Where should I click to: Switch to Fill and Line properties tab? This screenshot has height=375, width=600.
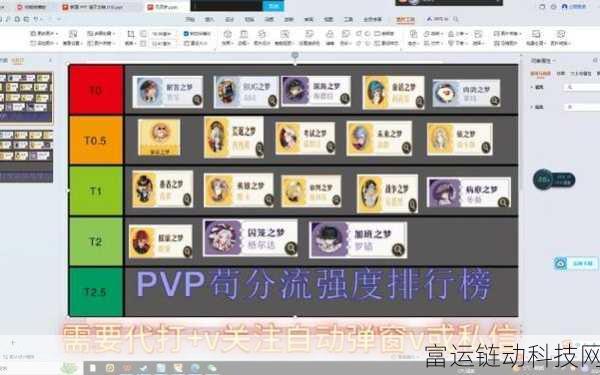coord(540,73)
